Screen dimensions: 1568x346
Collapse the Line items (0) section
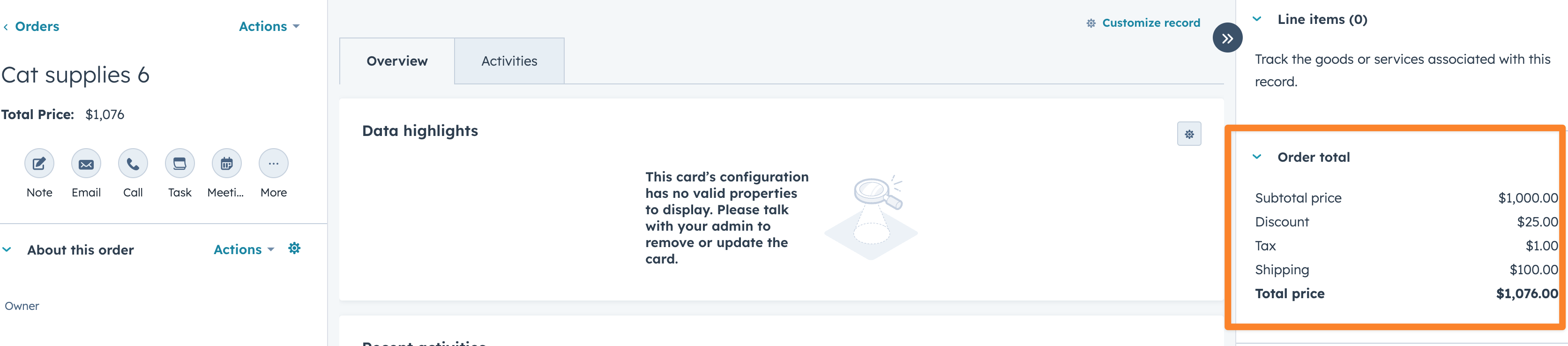click(x=1256, y=19)
